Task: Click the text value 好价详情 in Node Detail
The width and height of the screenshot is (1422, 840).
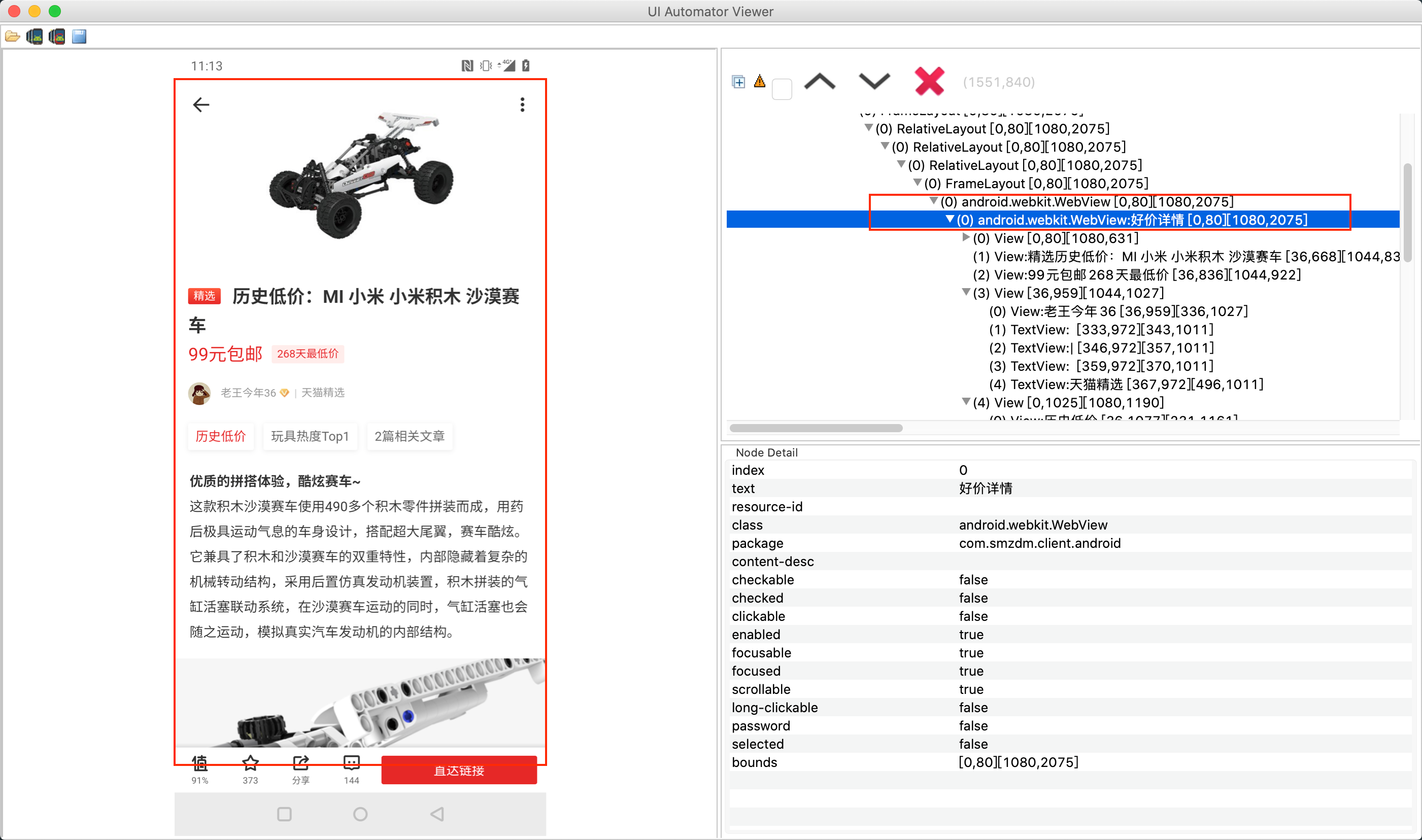Action: (x=986, y=488)
